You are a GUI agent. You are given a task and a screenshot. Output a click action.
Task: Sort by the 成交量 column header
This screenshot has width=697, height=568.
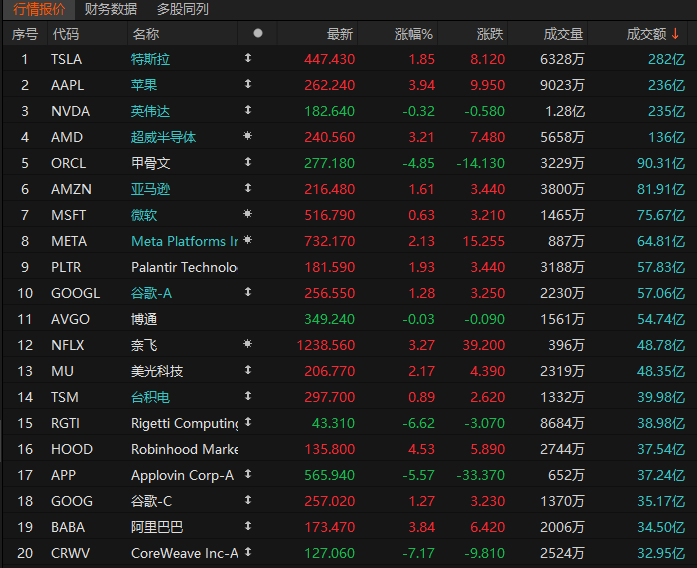click(x=563, y=34)
